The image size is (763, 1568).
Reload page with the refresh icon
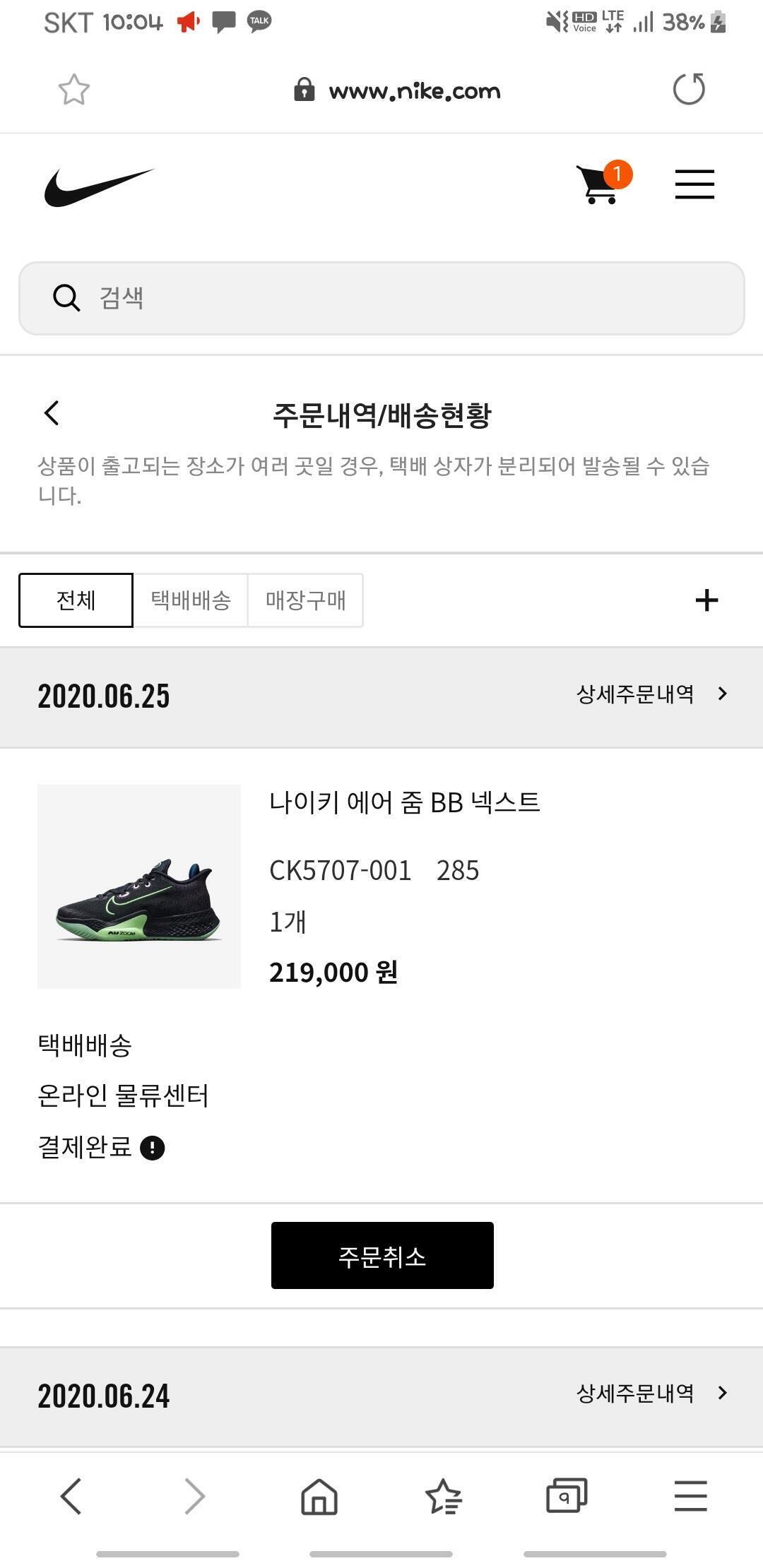tap(689, 89)
